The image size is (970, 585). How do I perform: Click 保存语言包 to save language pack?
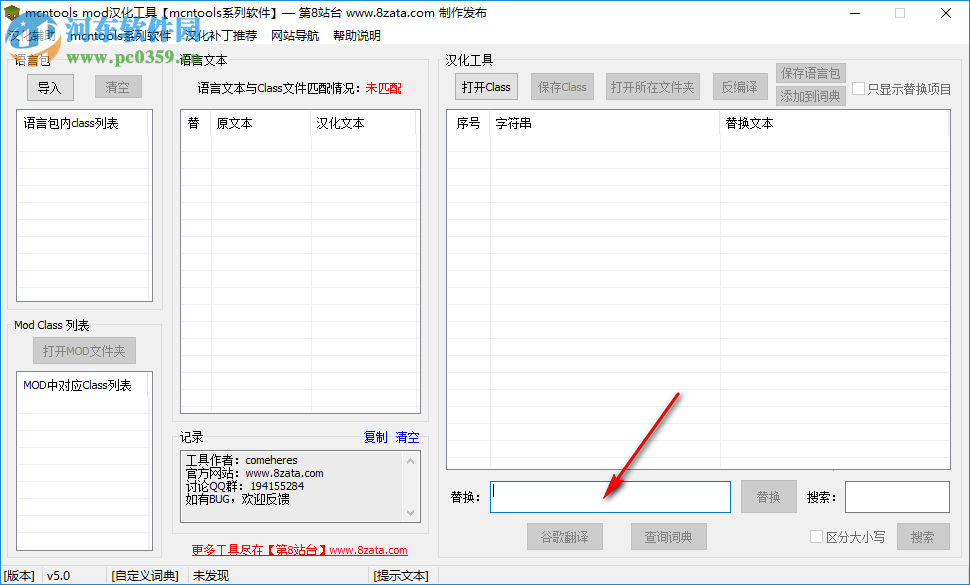click(809, 72)
